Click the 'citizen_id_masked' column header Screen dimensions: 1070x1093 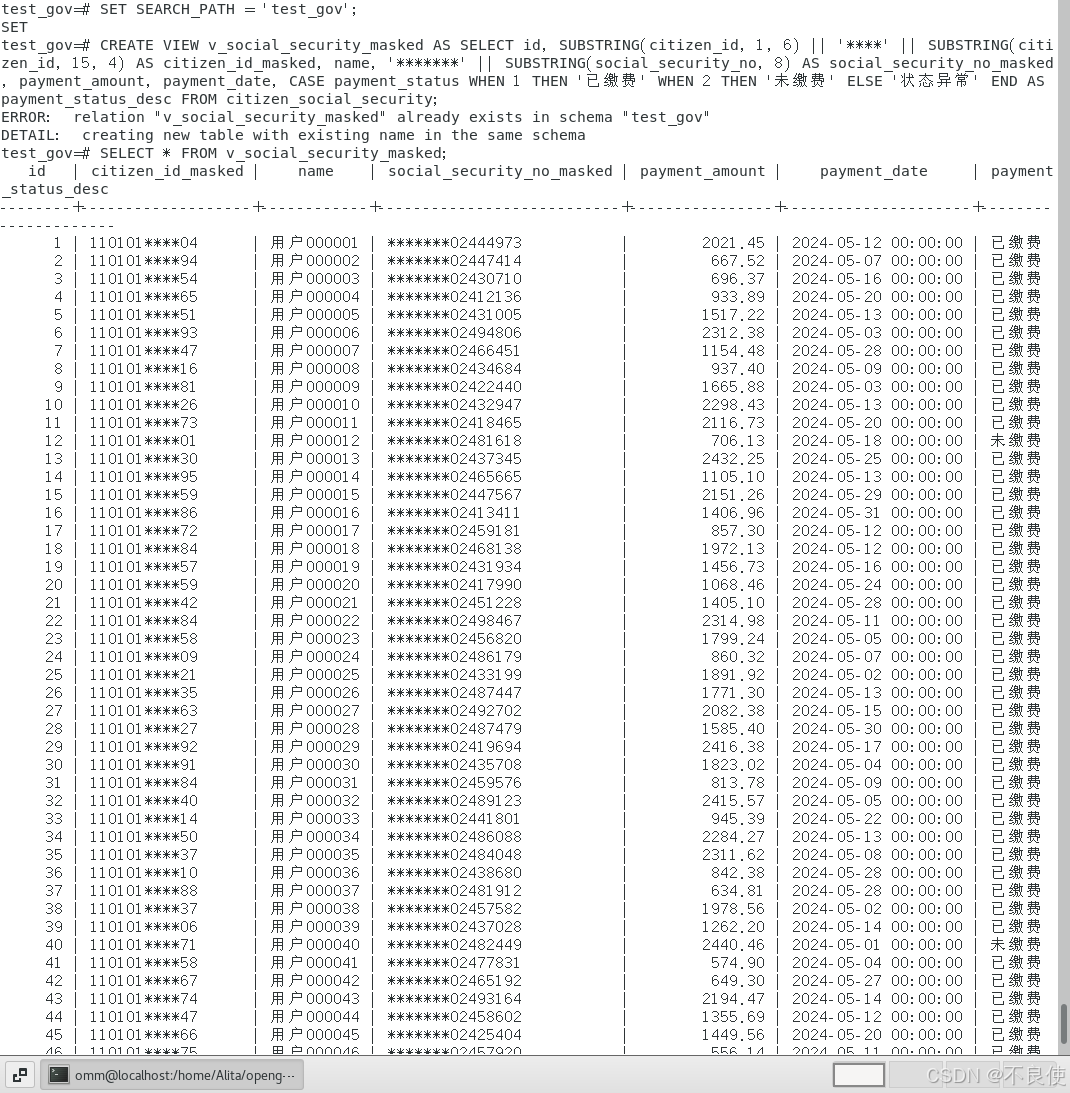pyautogui.click(x=167, y=171)
